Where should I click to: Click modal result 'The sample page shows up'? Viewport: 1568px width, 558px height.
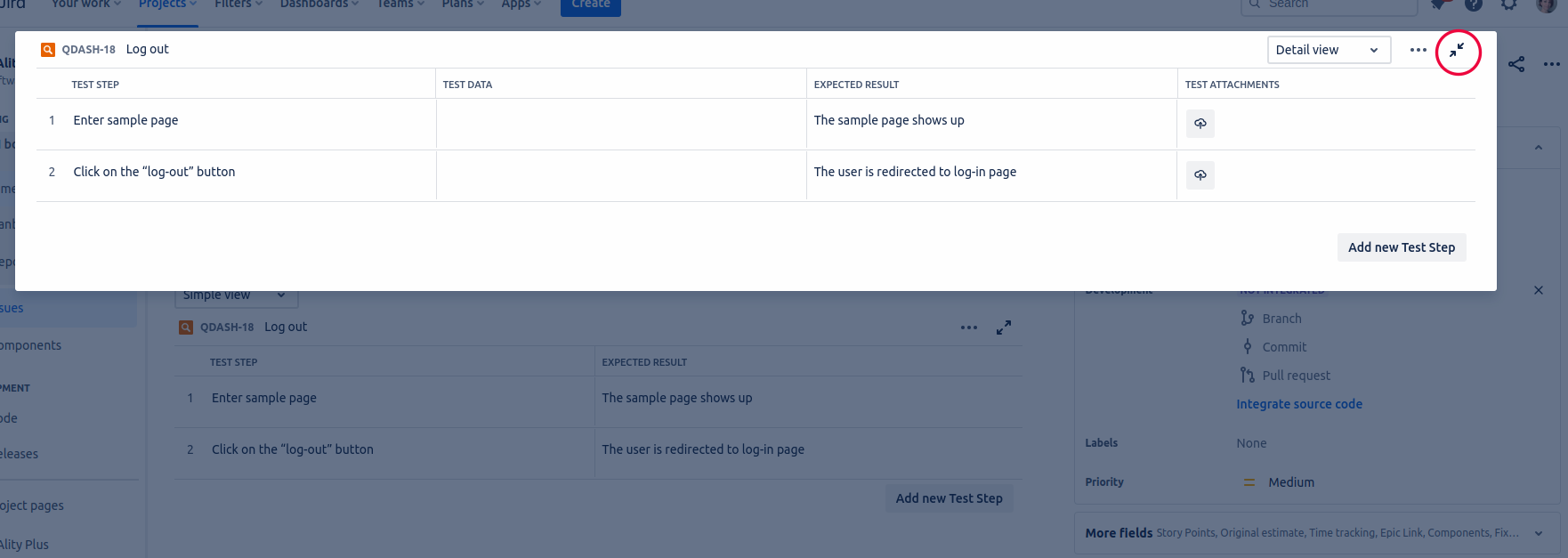coord(889,120)
